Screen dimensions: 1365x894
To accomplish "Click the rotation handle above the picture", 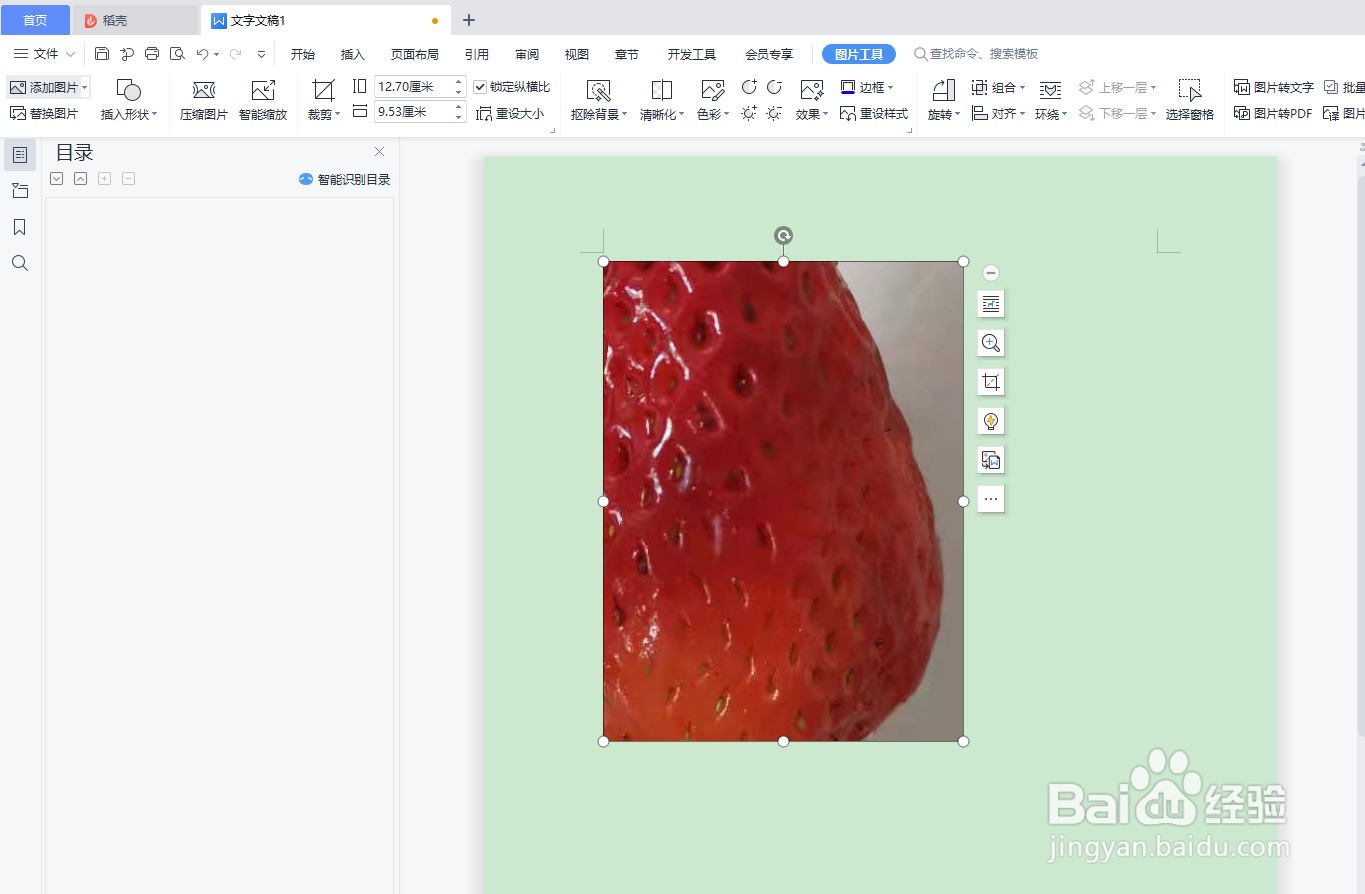I will pos(783,236).
